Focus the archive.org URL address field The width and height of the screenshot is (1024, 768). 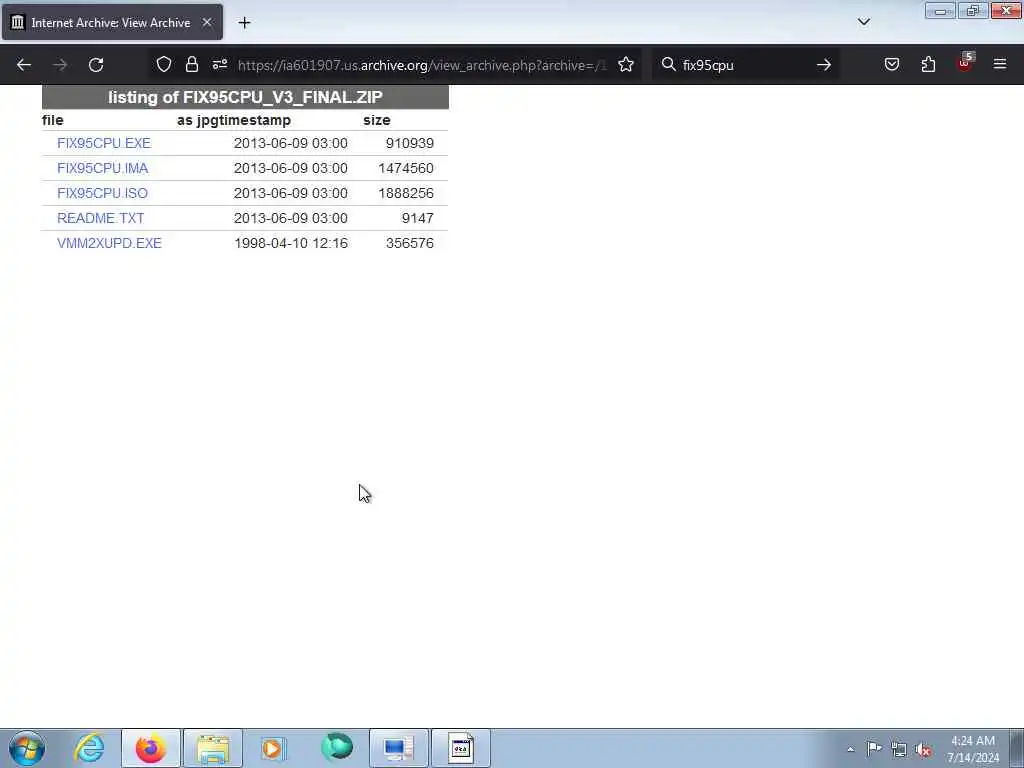(422, 65)
